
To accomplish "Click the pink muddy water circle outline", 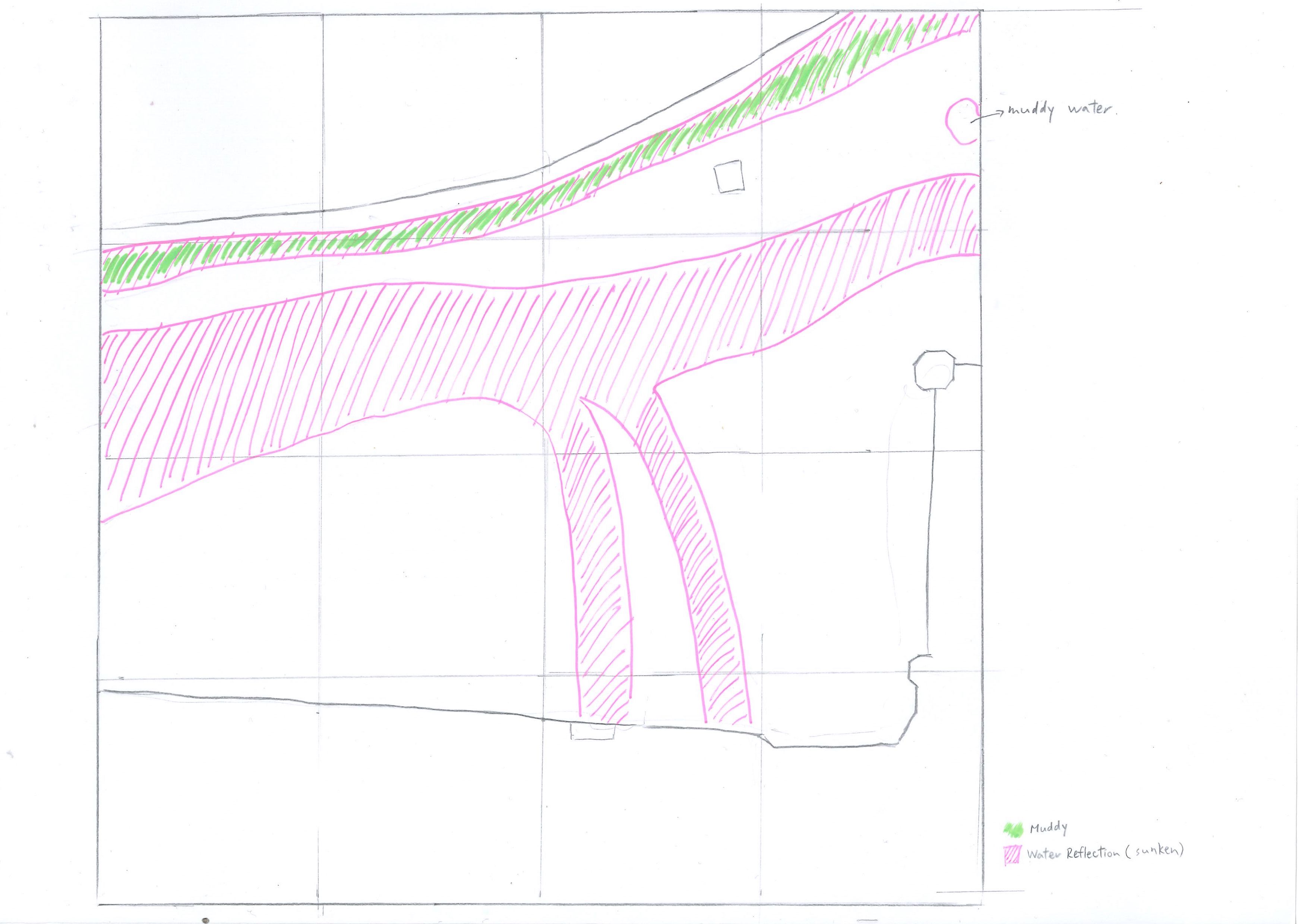I will [962, 121].
